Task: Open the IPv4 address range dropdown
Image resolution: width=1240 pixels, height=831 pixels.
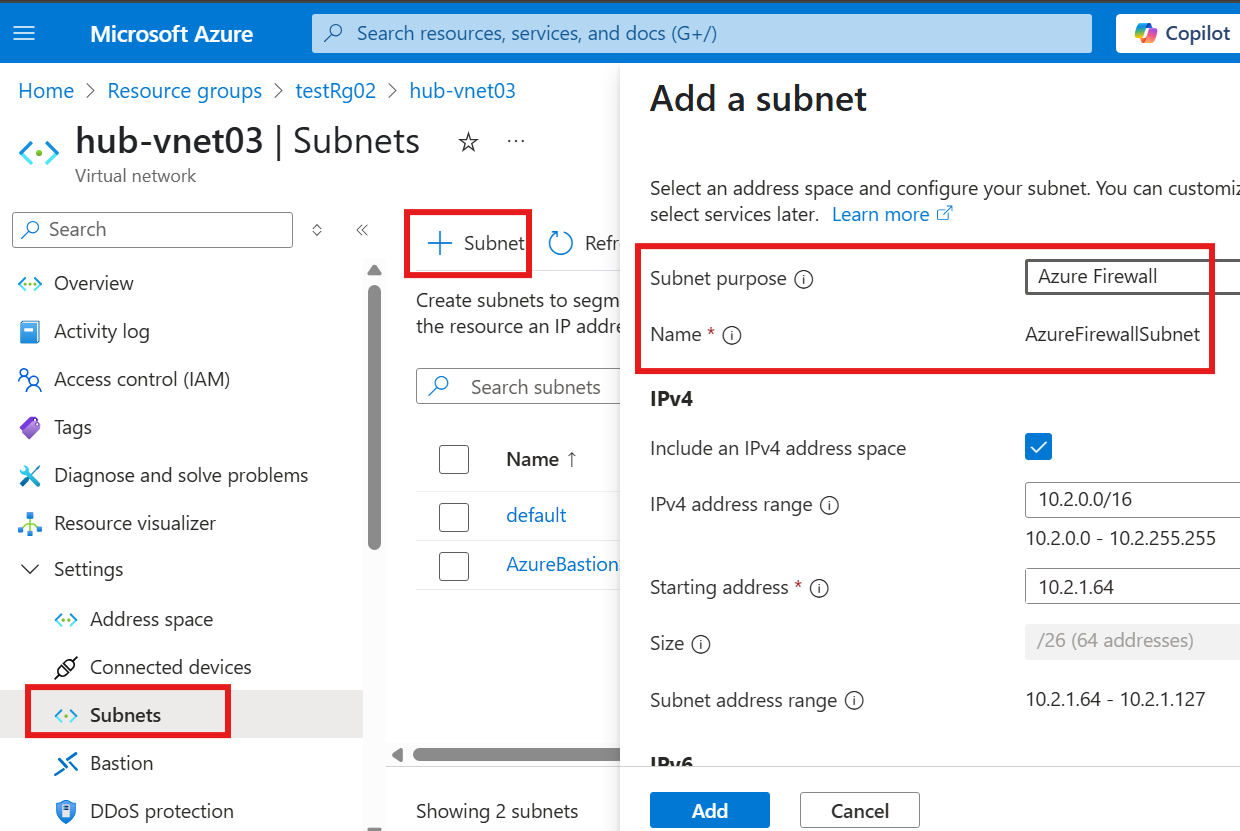Action: (x=1132, y=499)
